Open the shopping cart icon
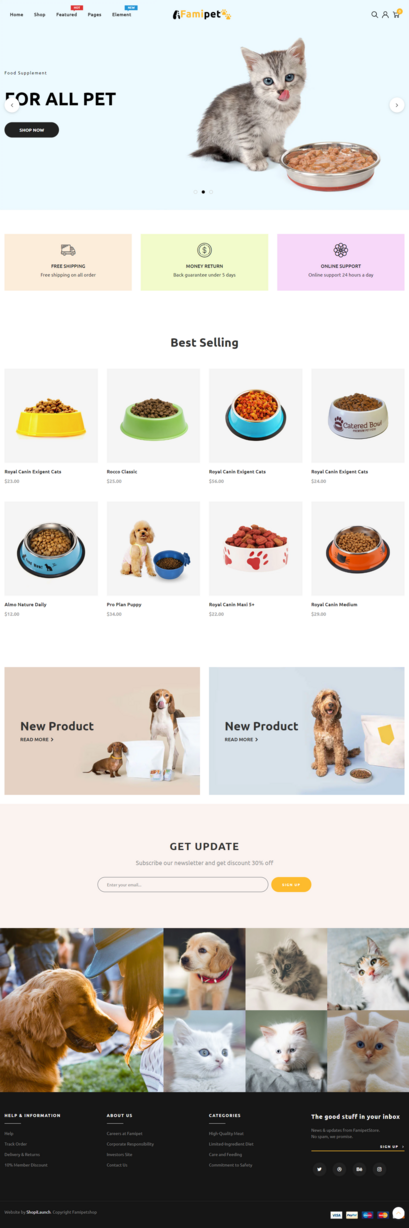Image resolution: width=409 pixels, height=1228 pixels. (396, 14)
